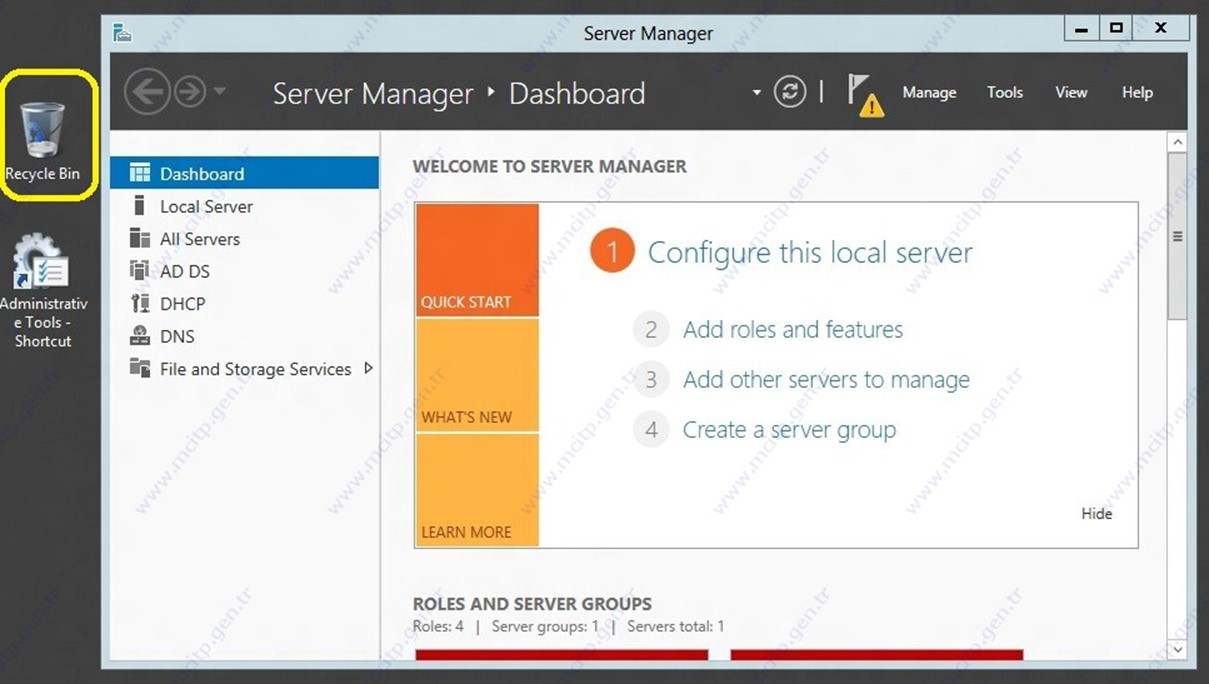
Task: Click the 'Roles: 4' status text
Action: [x=438, y=626]
